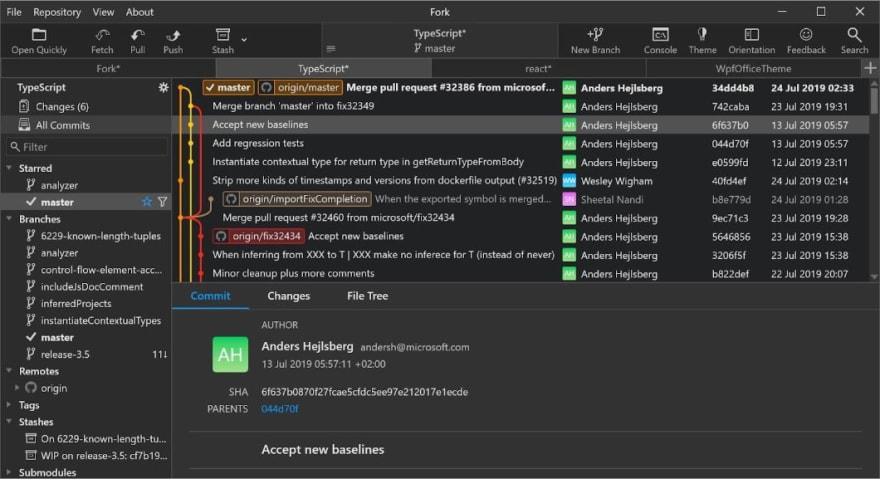Expand the origin remote
This screenshot has height=479, width=880.
17,387
